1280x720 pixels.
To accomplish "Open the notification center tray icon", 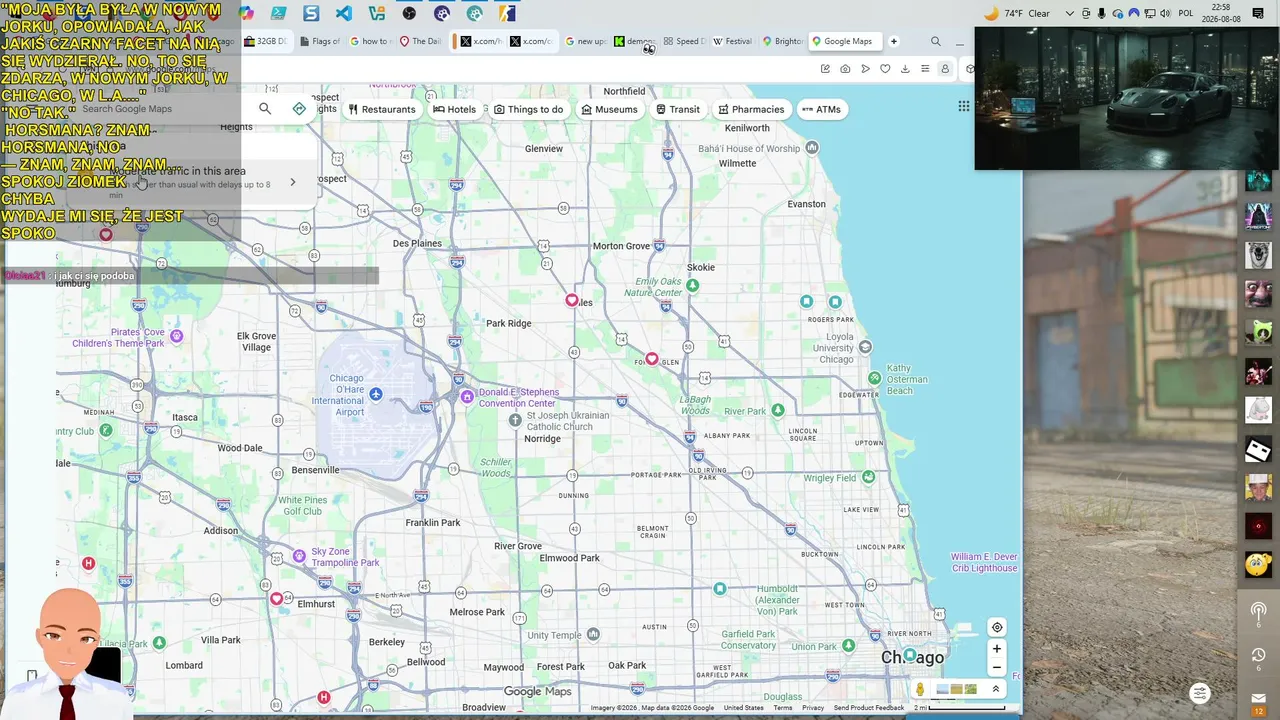I will pyautogui.click(x=1259, y=13).
